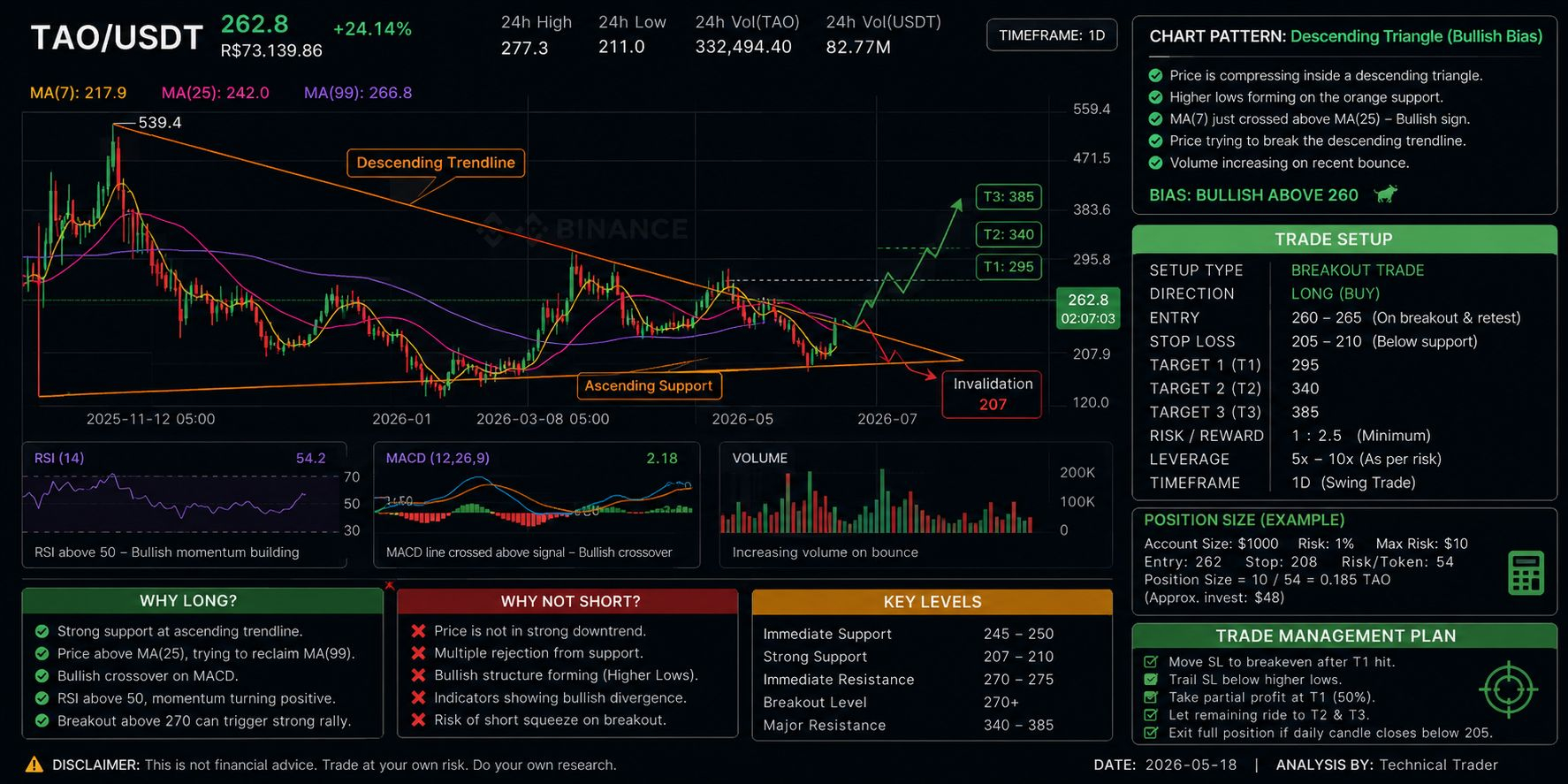Click the T1: 295 target tag on the chart
The height and width of the screenshot is (784, 1568).
pyautogui.click(x=1009, y=267)
